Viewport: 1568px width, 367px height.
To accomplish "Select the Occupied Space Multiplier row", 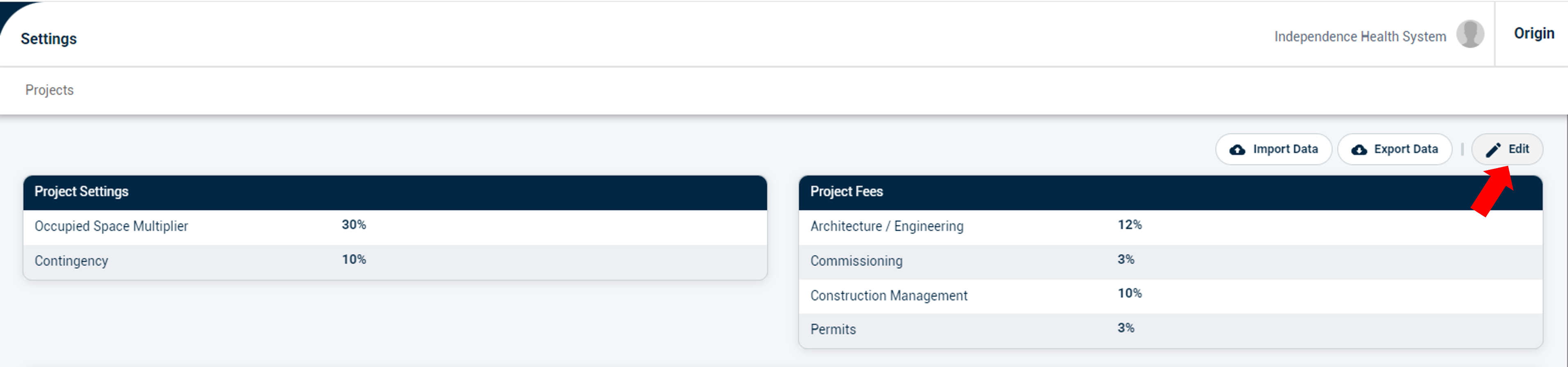I will click(x=395, y=227).
